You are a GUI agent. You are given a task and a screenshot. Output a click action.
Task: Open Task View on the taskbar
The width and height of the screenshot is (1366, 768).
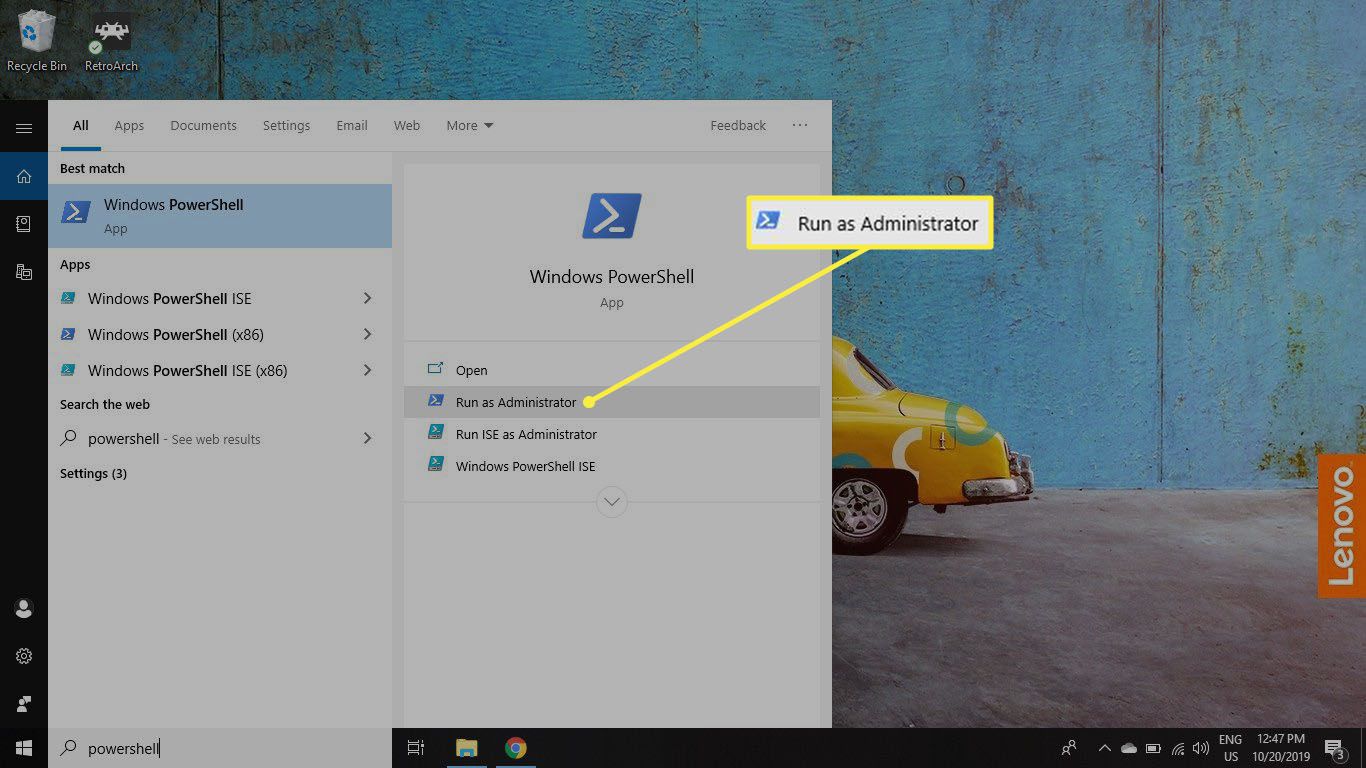tap(416, 748)
